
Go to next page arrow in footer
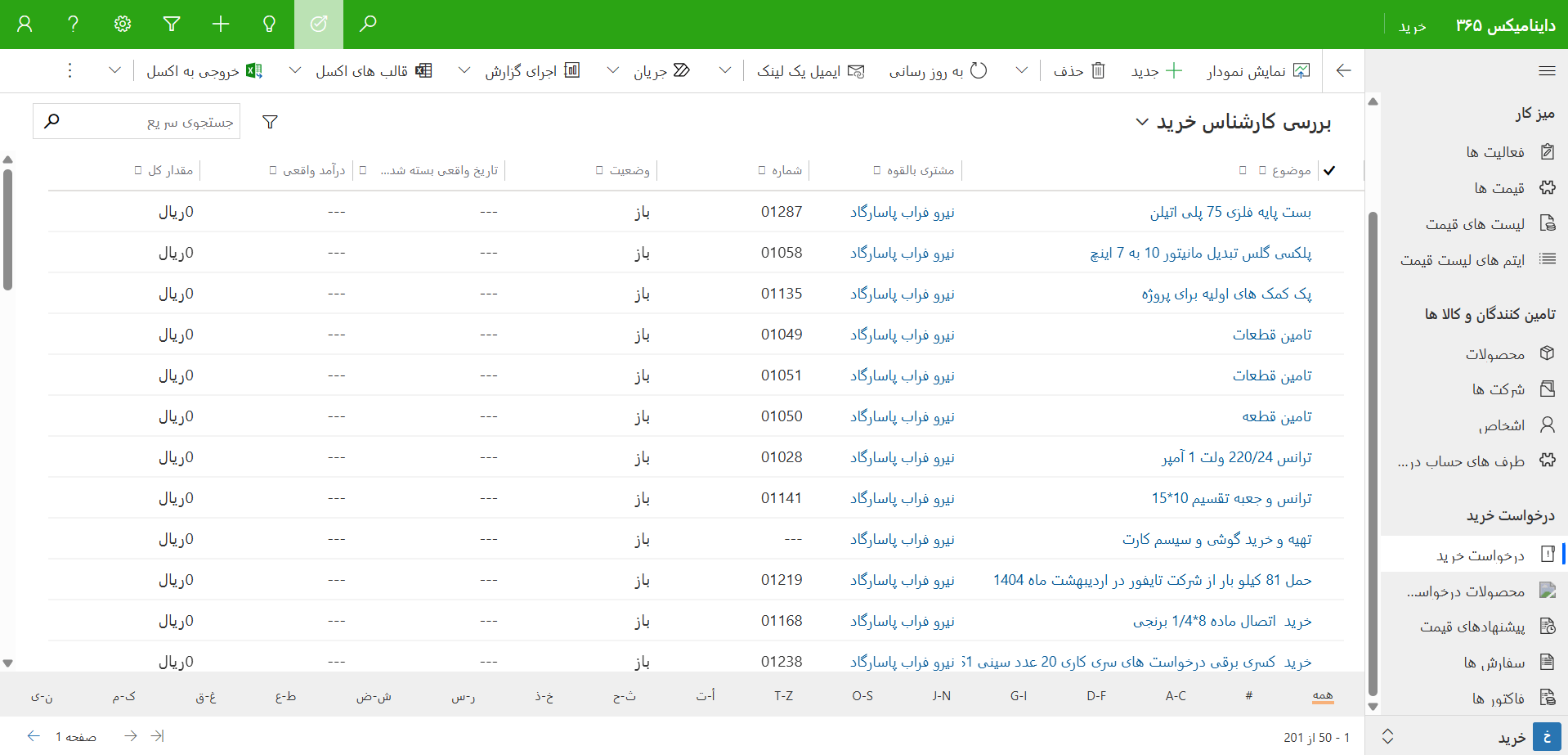130,736
